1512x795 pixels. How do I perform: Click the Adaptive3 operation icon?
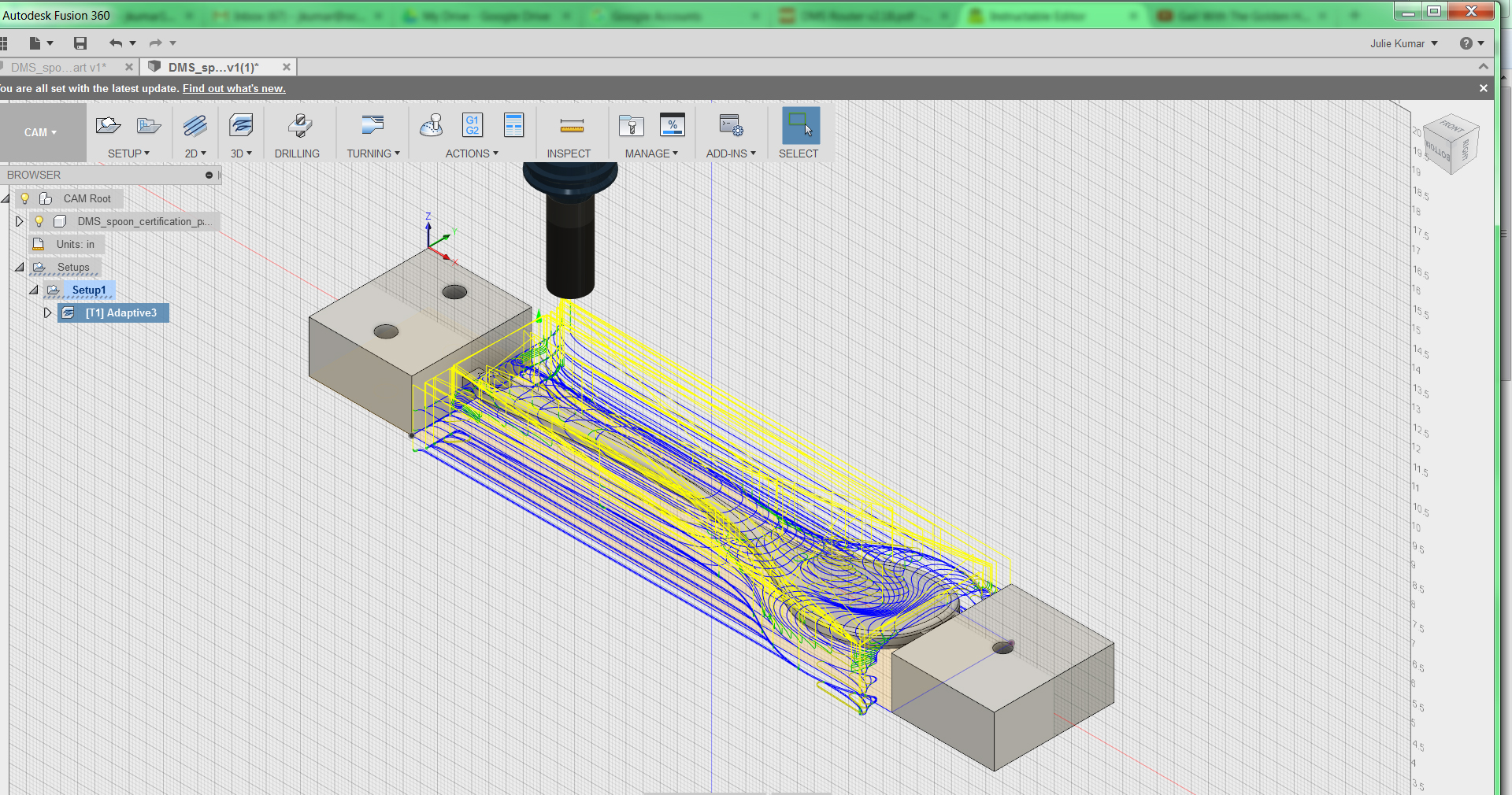tap(69, 312)
